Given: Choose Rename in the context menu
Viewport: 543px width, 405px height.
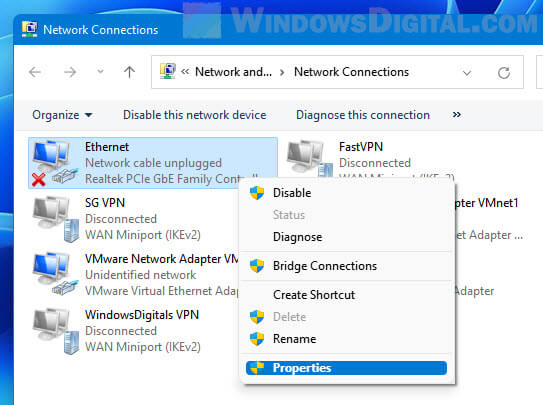Looking at the screenshot, I should point(347,339).
